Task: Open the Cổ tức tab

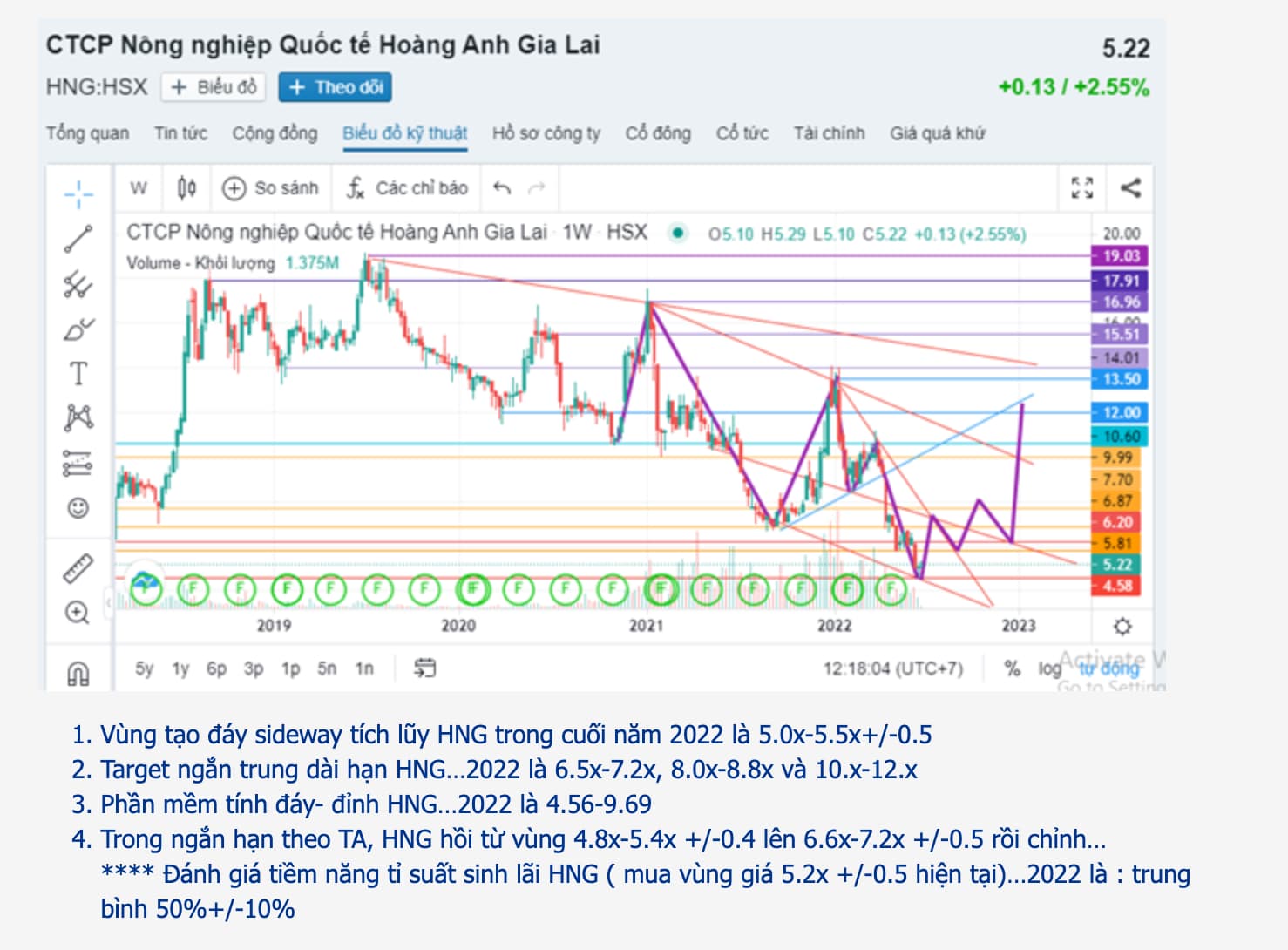Action: [742, 133]
